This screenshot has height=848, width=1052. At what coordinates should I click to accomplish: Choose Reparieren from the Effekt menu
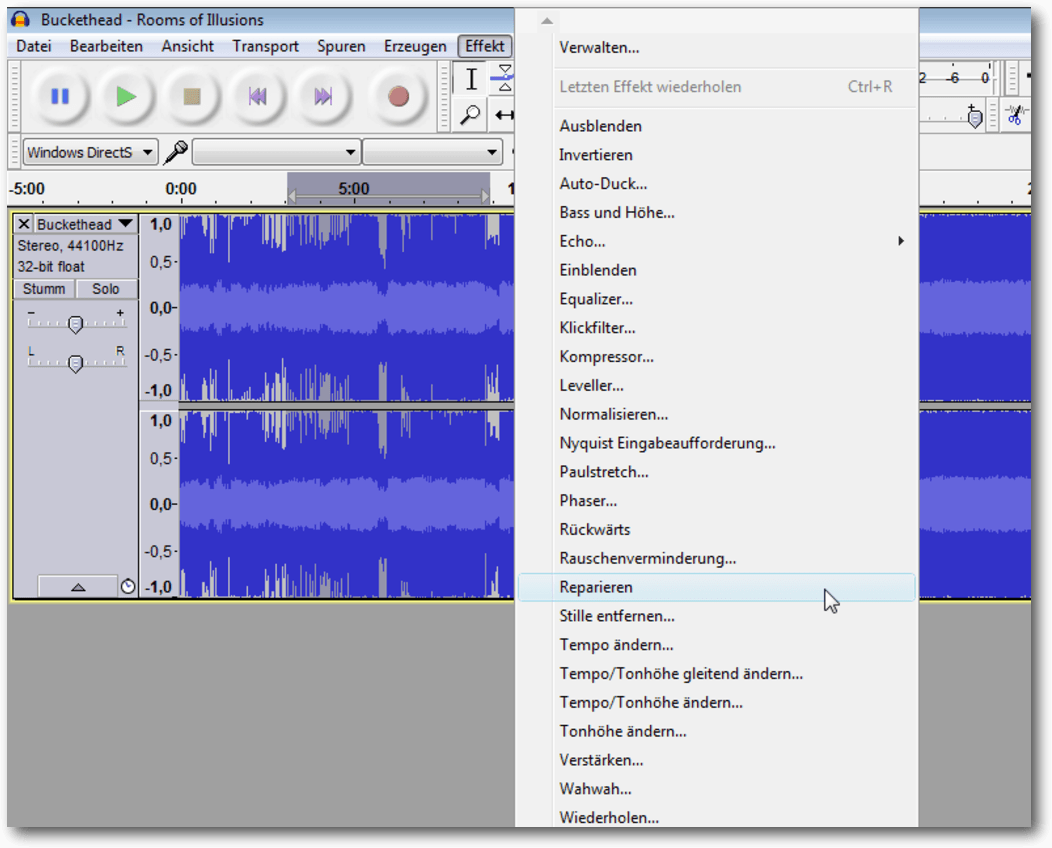pyautogui.click(x=596, y=587)
